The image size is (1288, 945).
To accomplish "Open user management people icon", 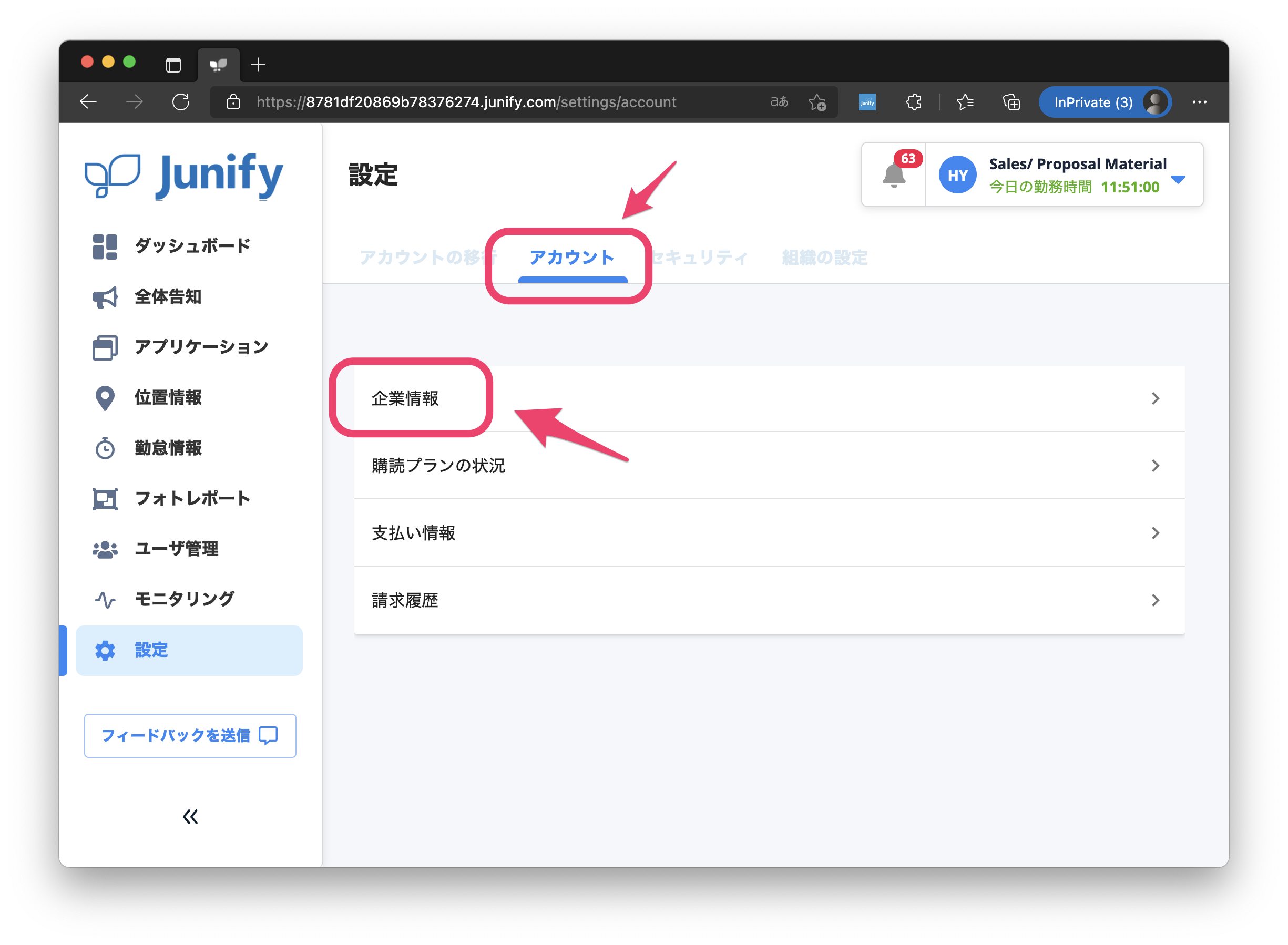I will click(x=105, y=549).
